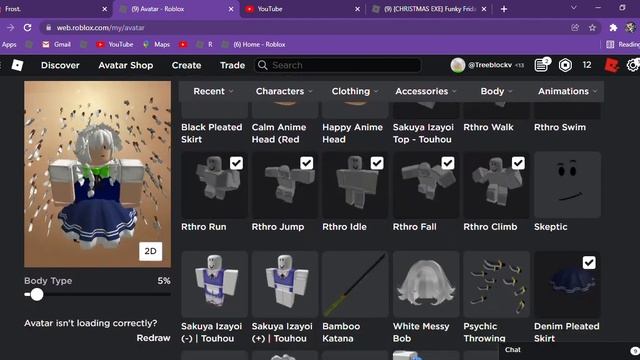Click the Rthro Walk label
Screen dimensions: 640x360
(x=488, y=127)
